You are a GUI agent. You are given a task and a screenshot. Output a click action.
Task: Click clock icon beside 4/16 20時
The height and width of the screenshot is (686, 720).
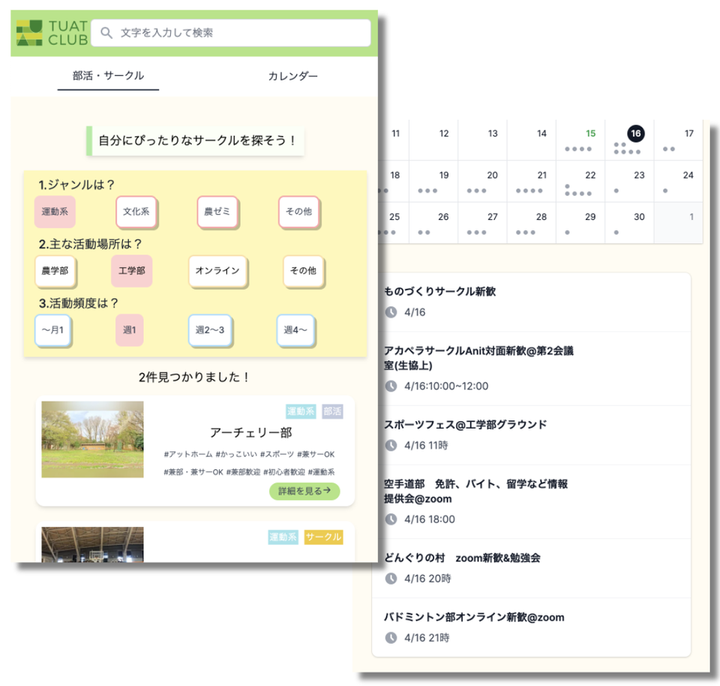click(x=391, y=579)
